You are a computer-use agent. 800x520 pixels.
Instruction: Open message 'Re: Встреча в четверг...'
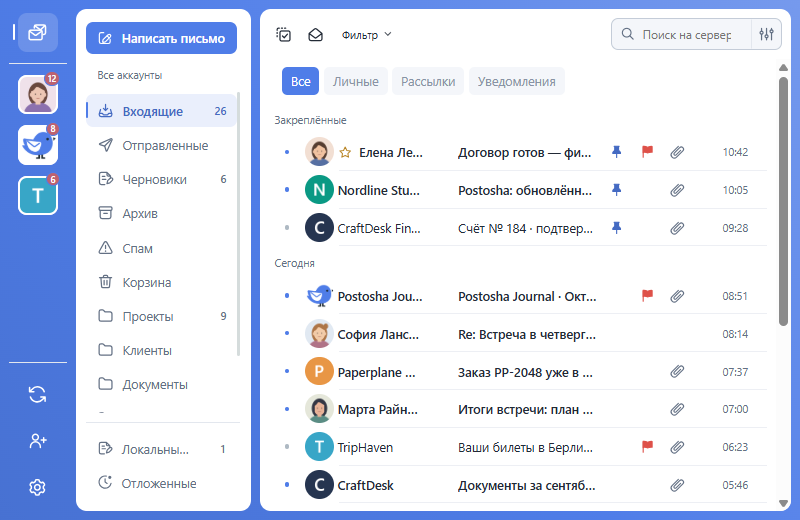point(527,335)
